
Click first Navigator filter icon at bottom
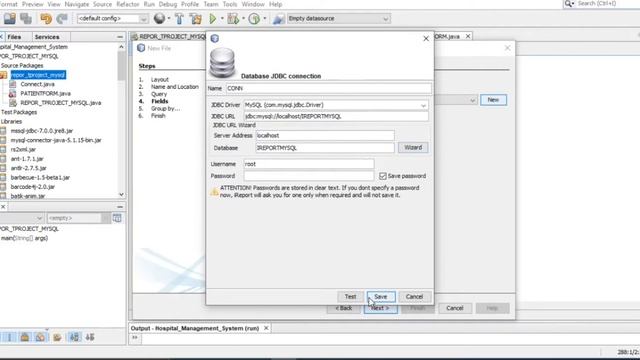click(9, 337)
